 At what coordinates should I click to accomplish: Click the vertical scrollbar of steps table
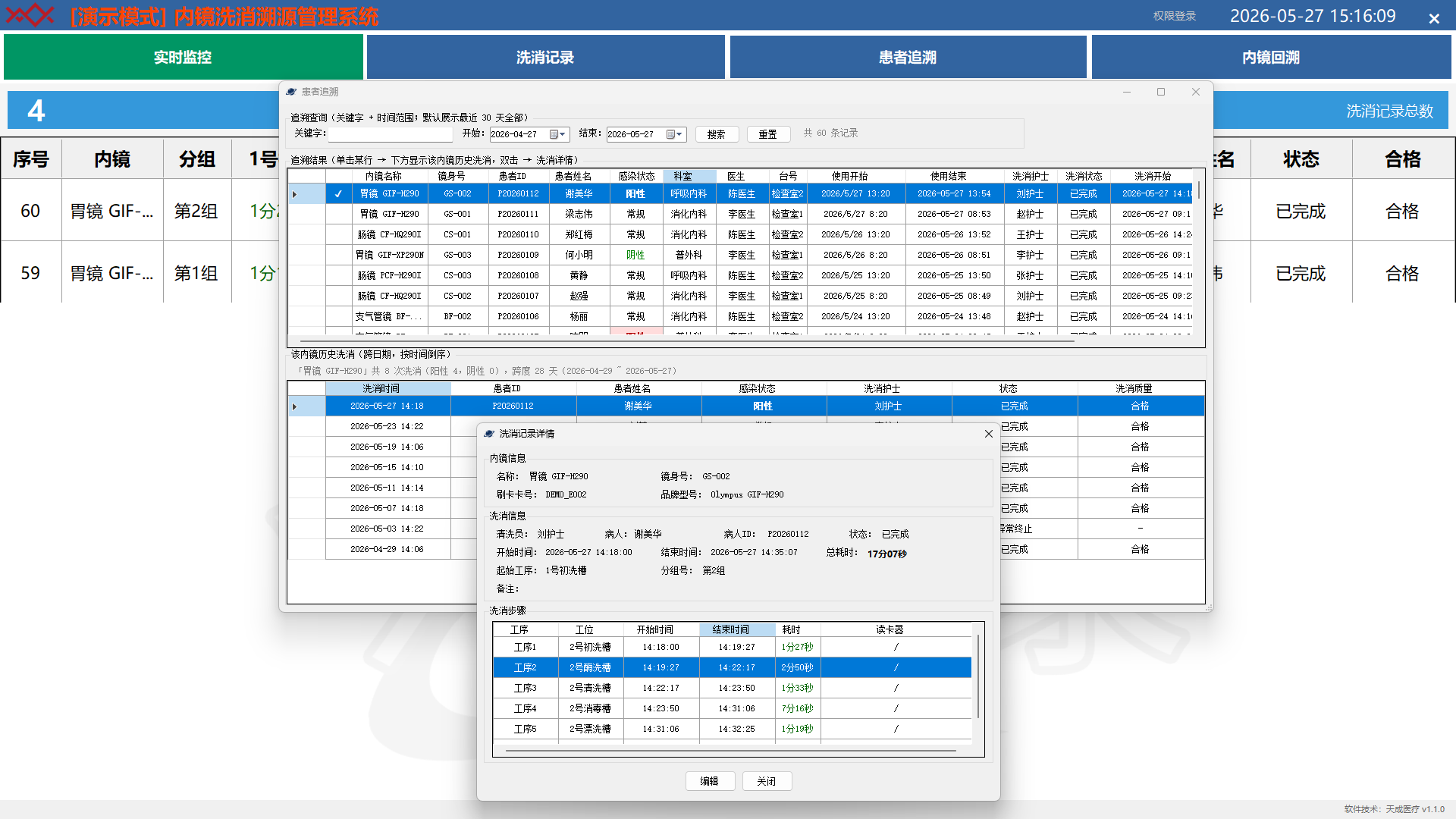(x=978, y=676)
